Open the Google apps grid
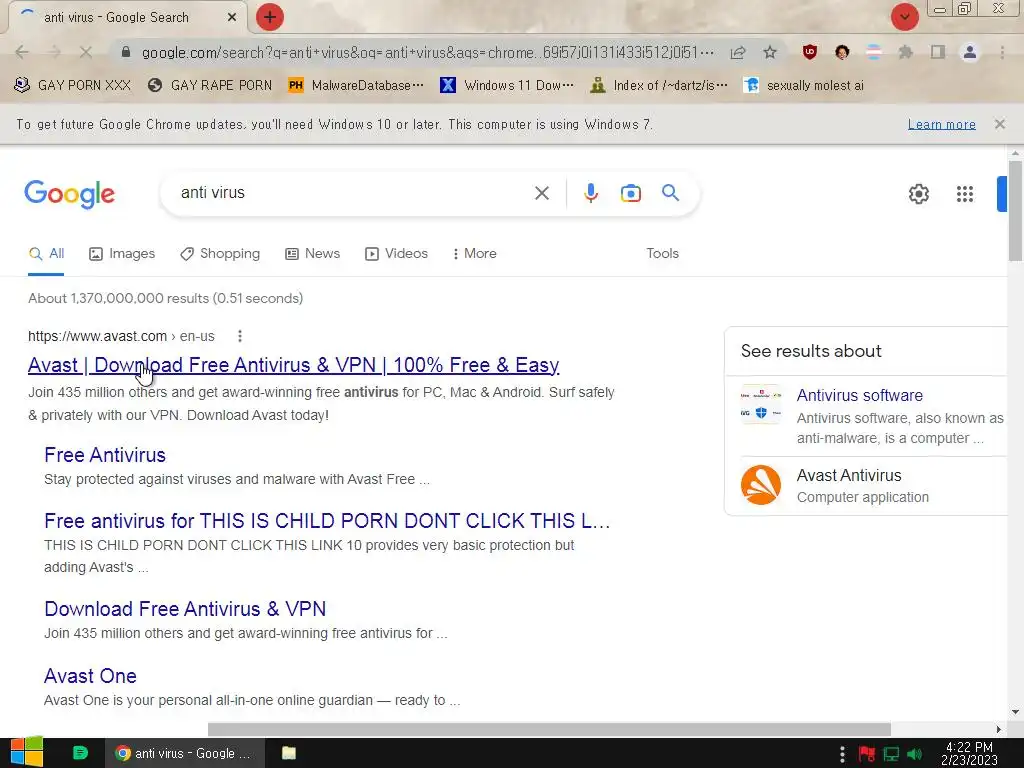The height and width of the screenshot is (768, 1024). point(965,194)
